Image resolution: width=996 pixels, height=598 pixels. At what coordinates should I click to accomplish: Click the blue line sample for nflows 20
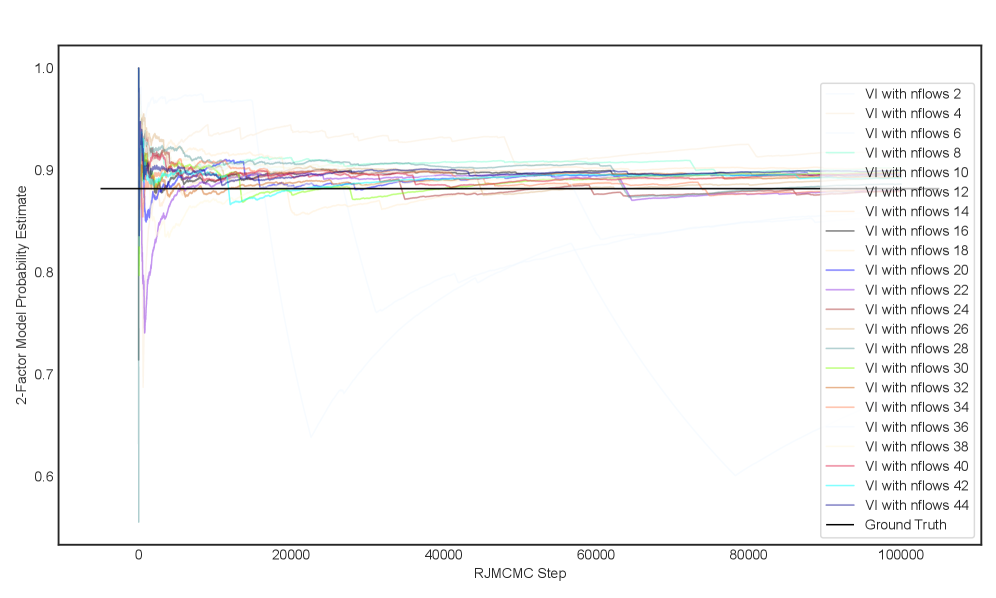tap(840, 271)
